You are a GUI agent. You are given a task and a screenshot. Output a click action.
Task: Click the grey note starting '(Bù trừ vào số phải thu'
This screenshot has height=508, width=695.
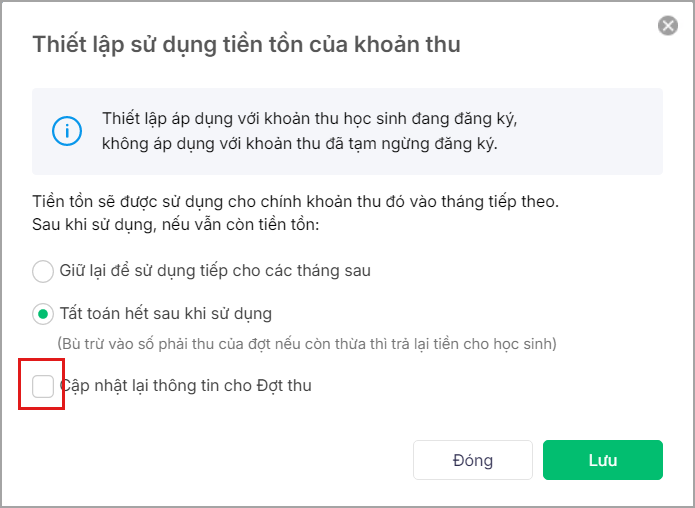coord(306,344)
